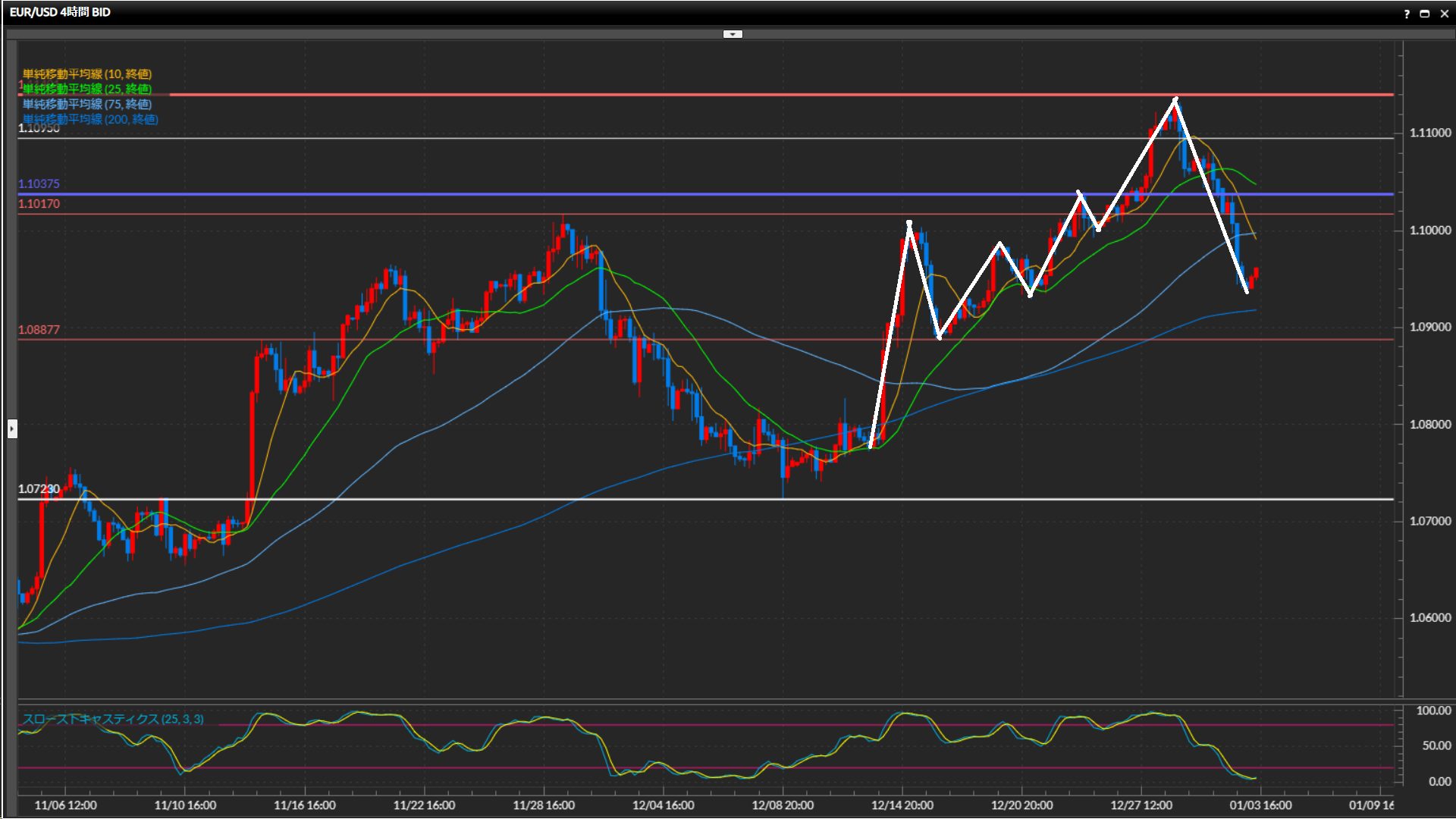This screenshot has height=819, width=1456.
Task: Click the SMA (200, 終値) indicator label
Action: (x=90, y=119)
